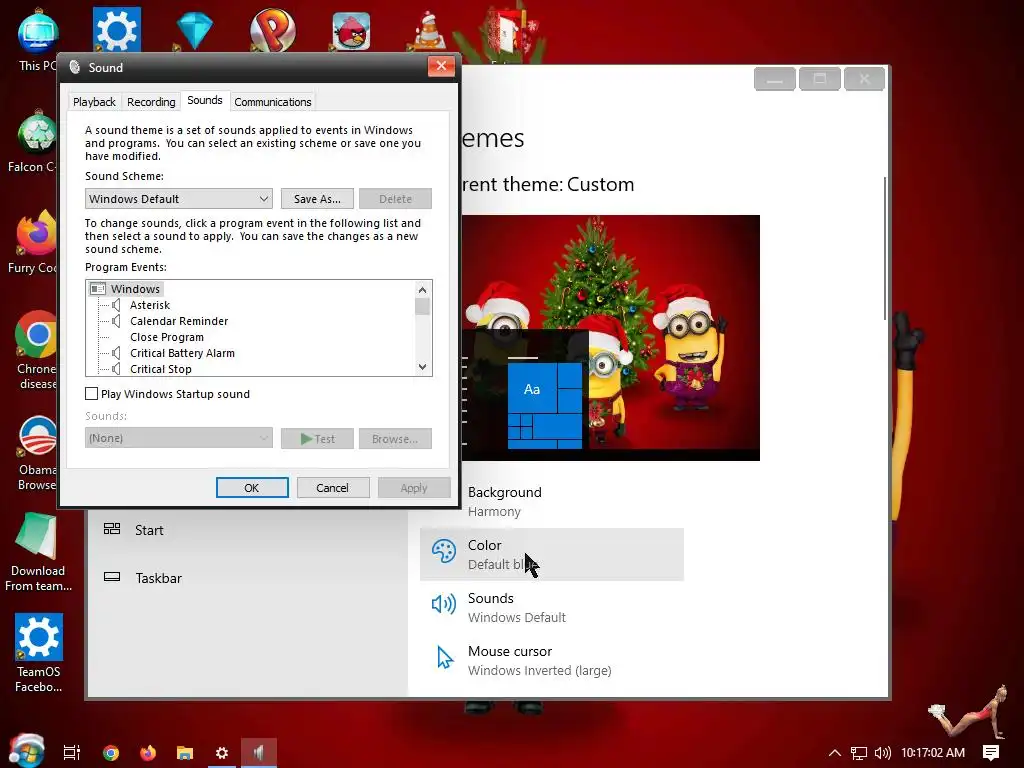Image resolution: width=1024 pixels, height=768 pixels.
Task: Click the network tray icon
Action: (x=858, y=753)
